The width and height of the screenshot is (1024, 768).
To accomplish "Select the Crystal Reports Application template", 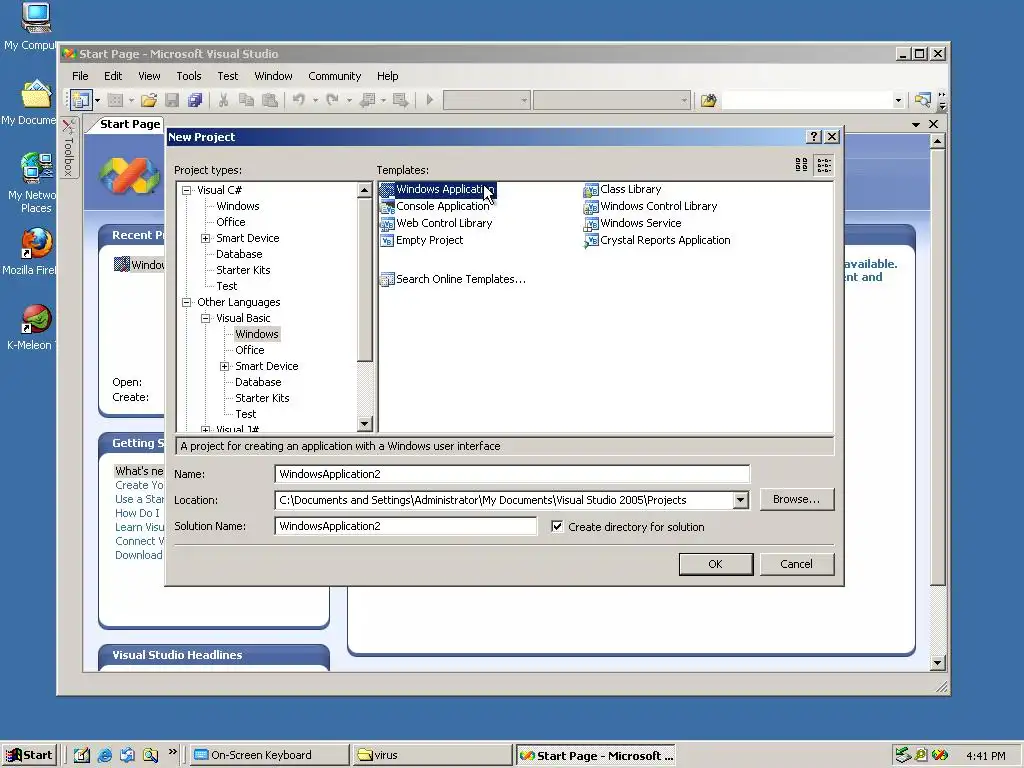I will point(657,240).
